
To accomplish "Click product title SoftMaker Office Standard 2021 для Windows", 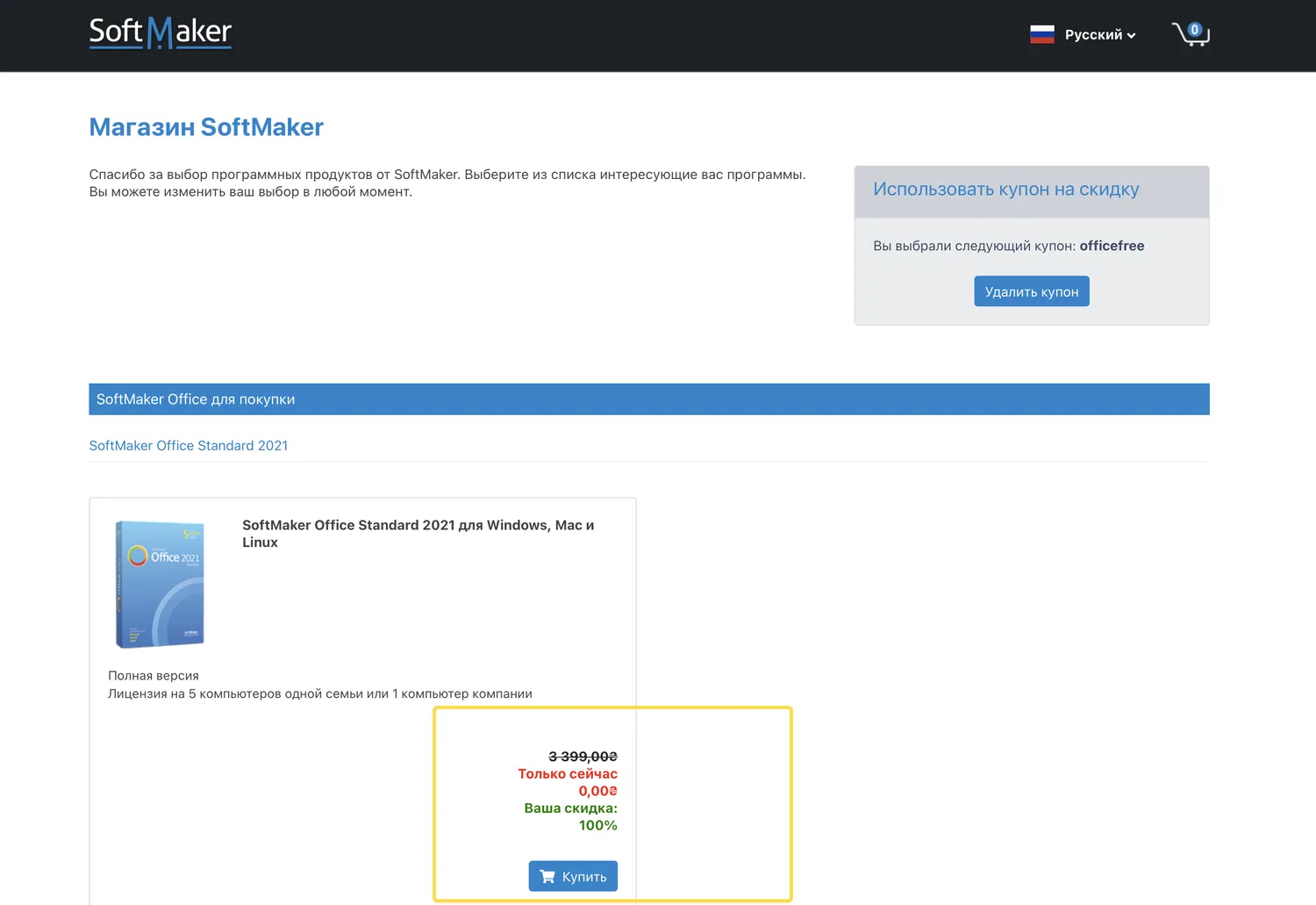I will click(x=418, y=534).
